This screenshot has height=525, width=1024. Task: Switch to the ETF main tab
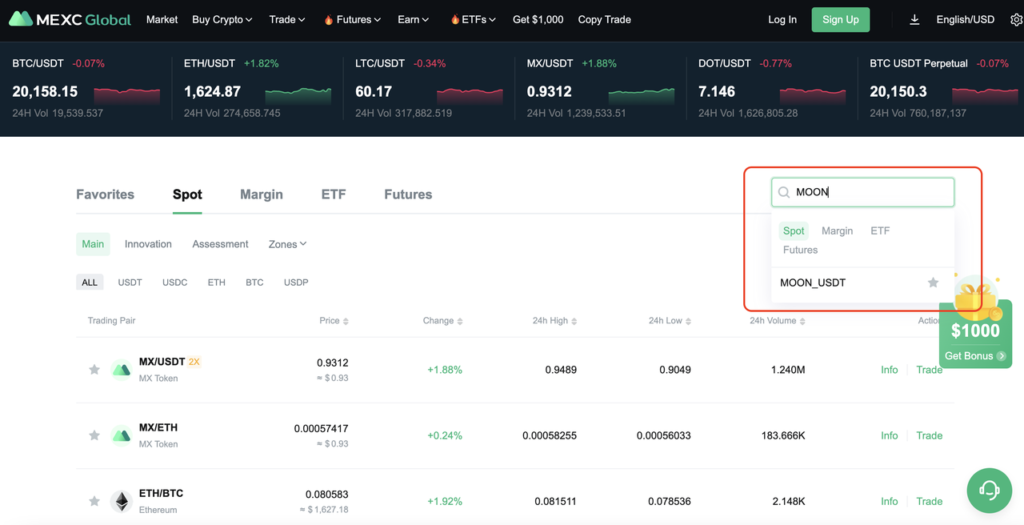333,195
